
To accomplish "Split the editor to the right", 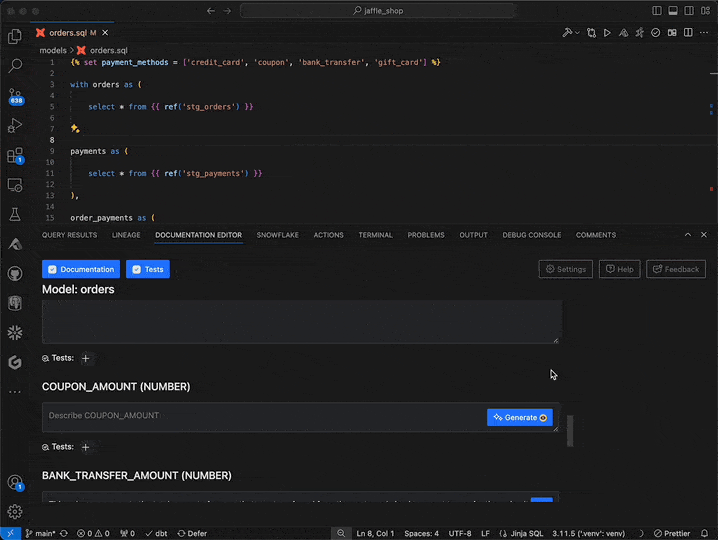I will pyautogui.click(x=688, y=33).
